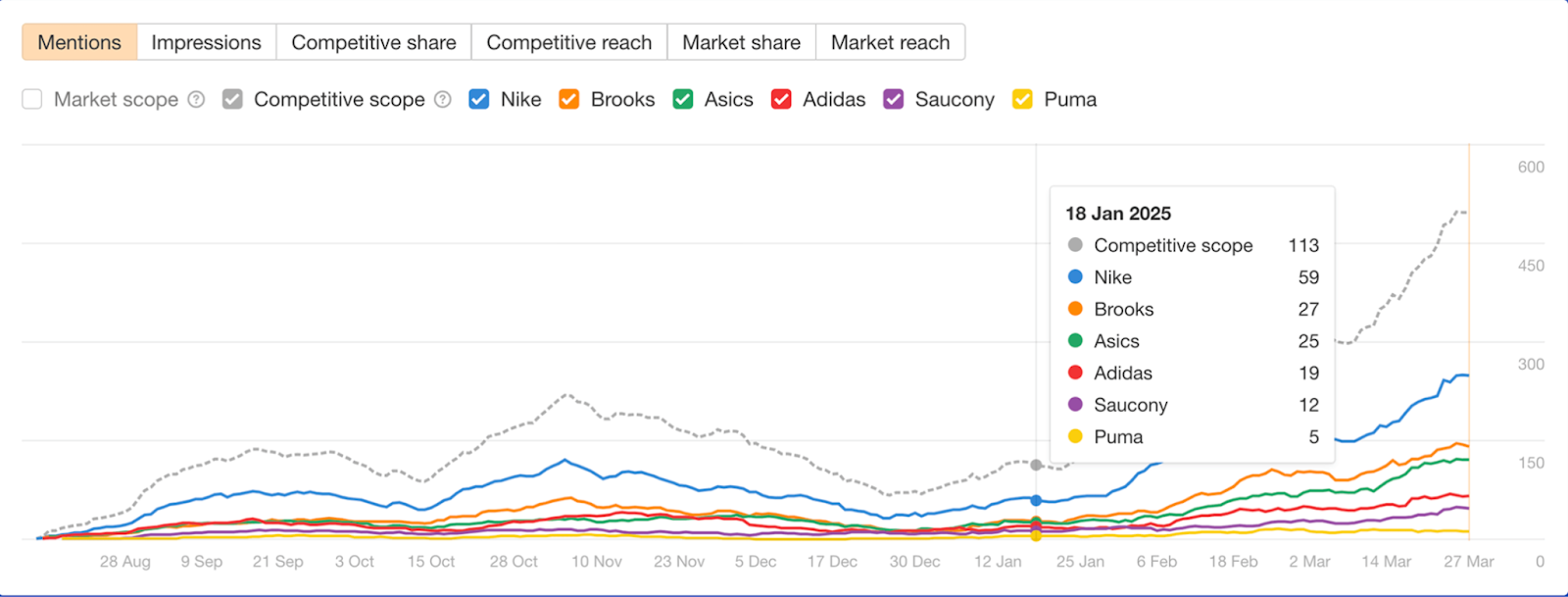Image resolution: width=1568 pixels, height=597 pixels.
Task: Click the 27 Mar date label
Action: pyautogui.click(x=1468, y=562)
